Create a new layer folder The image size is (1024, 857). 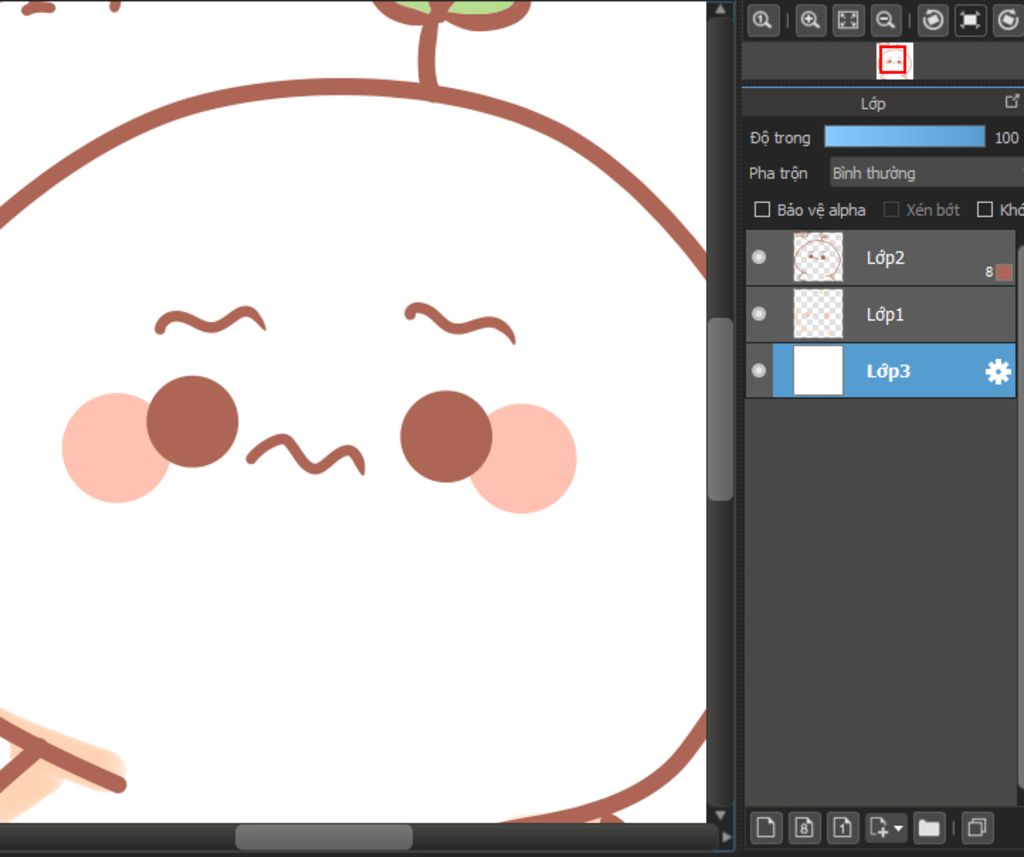[x=929, y=828]
